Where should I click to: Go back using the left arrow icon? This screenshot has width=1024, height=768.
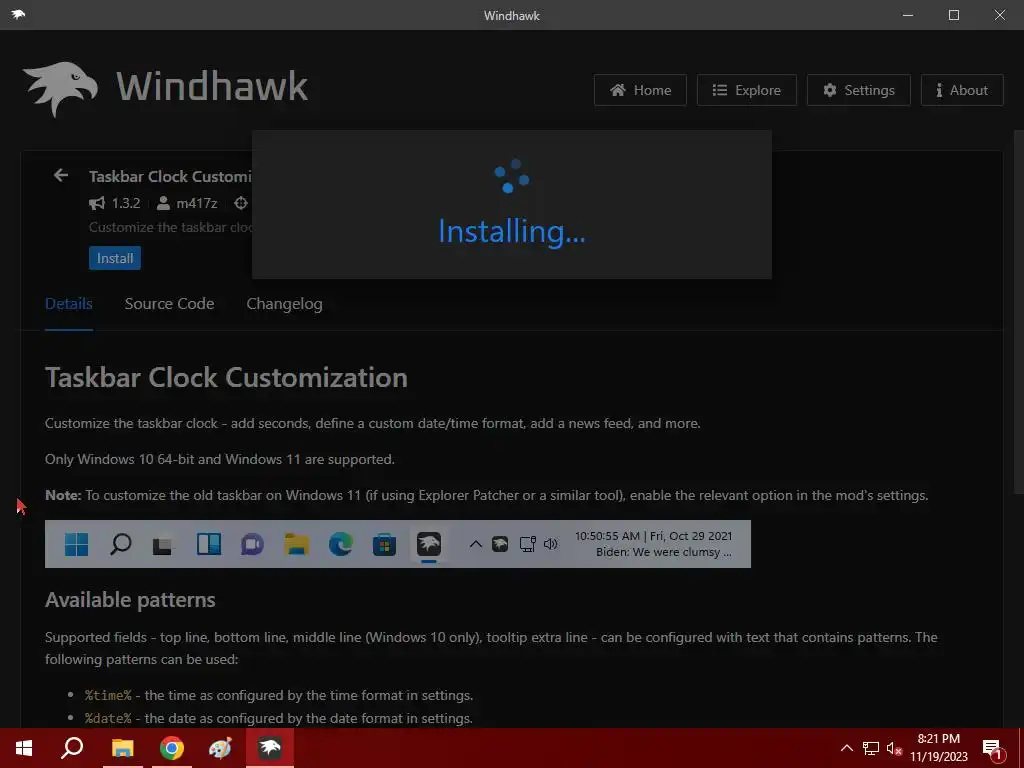(61, 175)
